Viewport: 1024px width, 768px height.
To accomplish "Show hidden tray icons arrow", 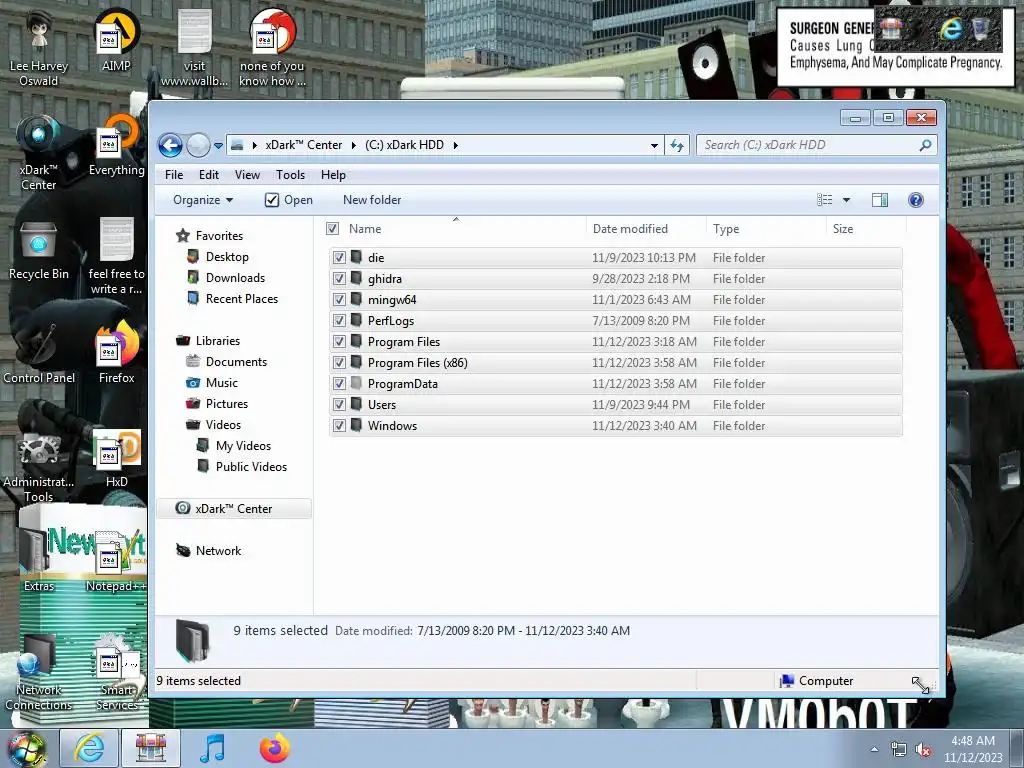I will pyautogui.click(x=874, y=749).
